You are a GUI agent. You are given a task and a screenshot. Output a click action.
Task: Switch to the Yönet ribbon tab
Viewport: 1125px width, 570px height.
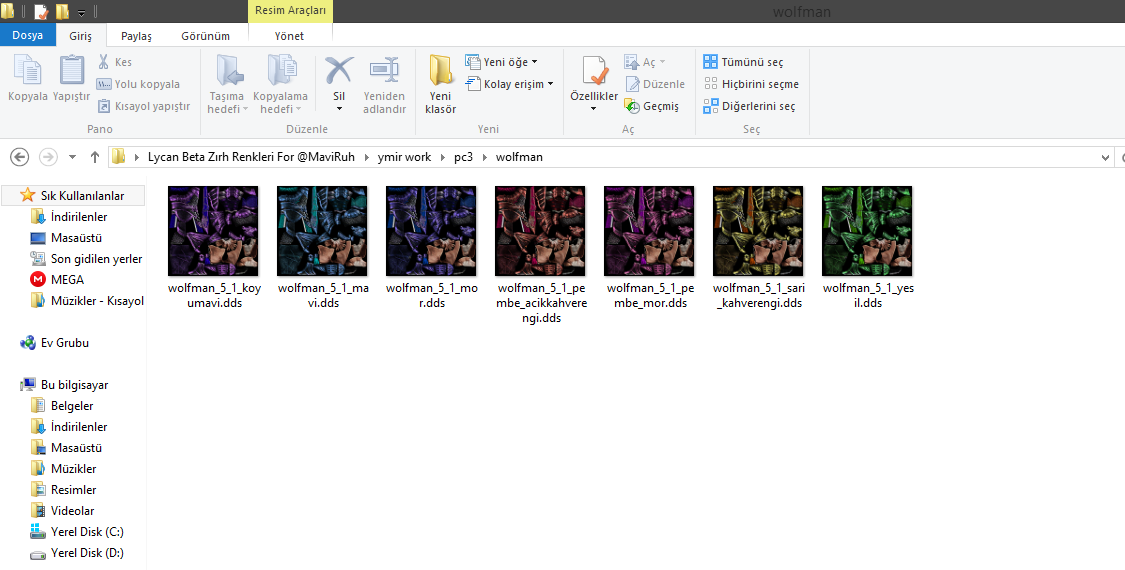(289, 36)
